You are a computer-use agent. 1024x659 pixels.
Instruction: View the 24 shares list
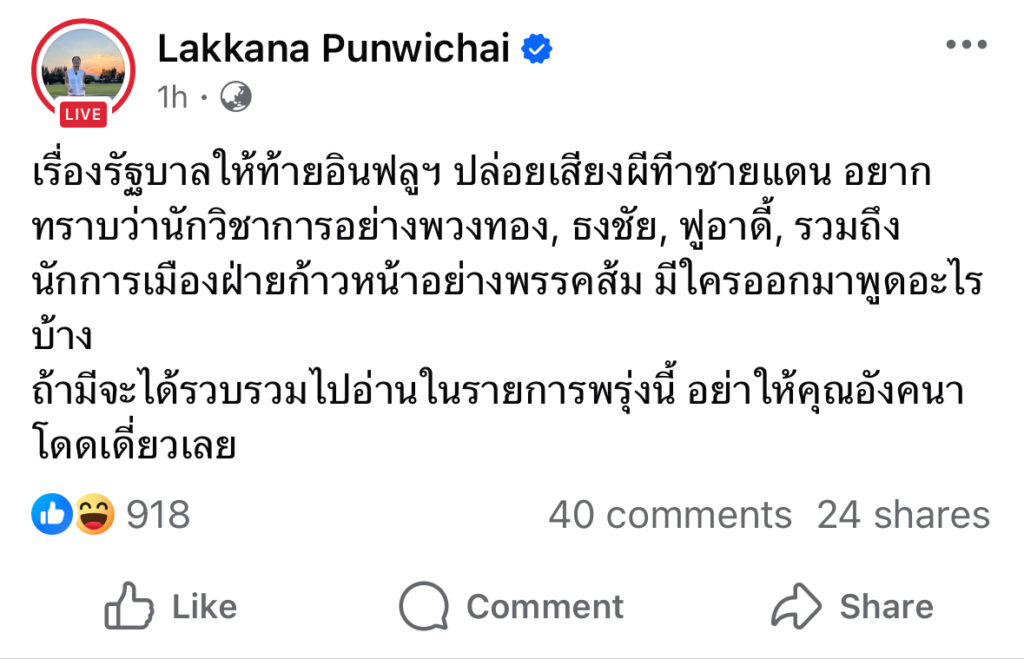(903, 515)
